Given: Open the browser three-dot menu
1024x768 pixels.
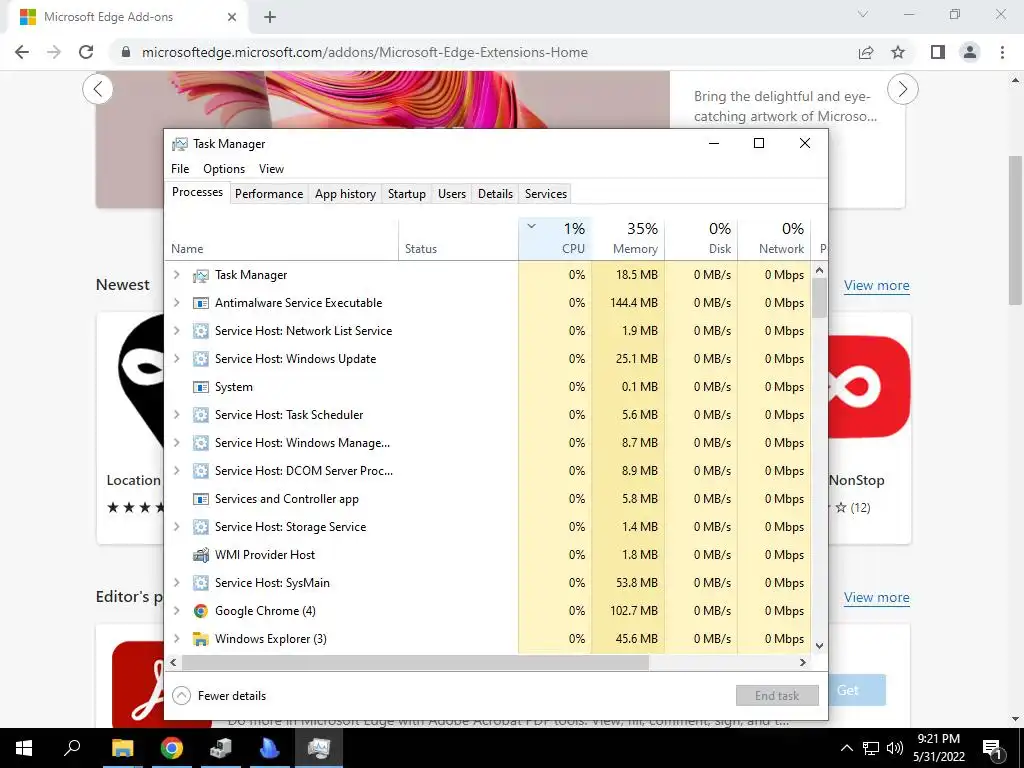Looking at the screenshot, I should point(1002,52).
